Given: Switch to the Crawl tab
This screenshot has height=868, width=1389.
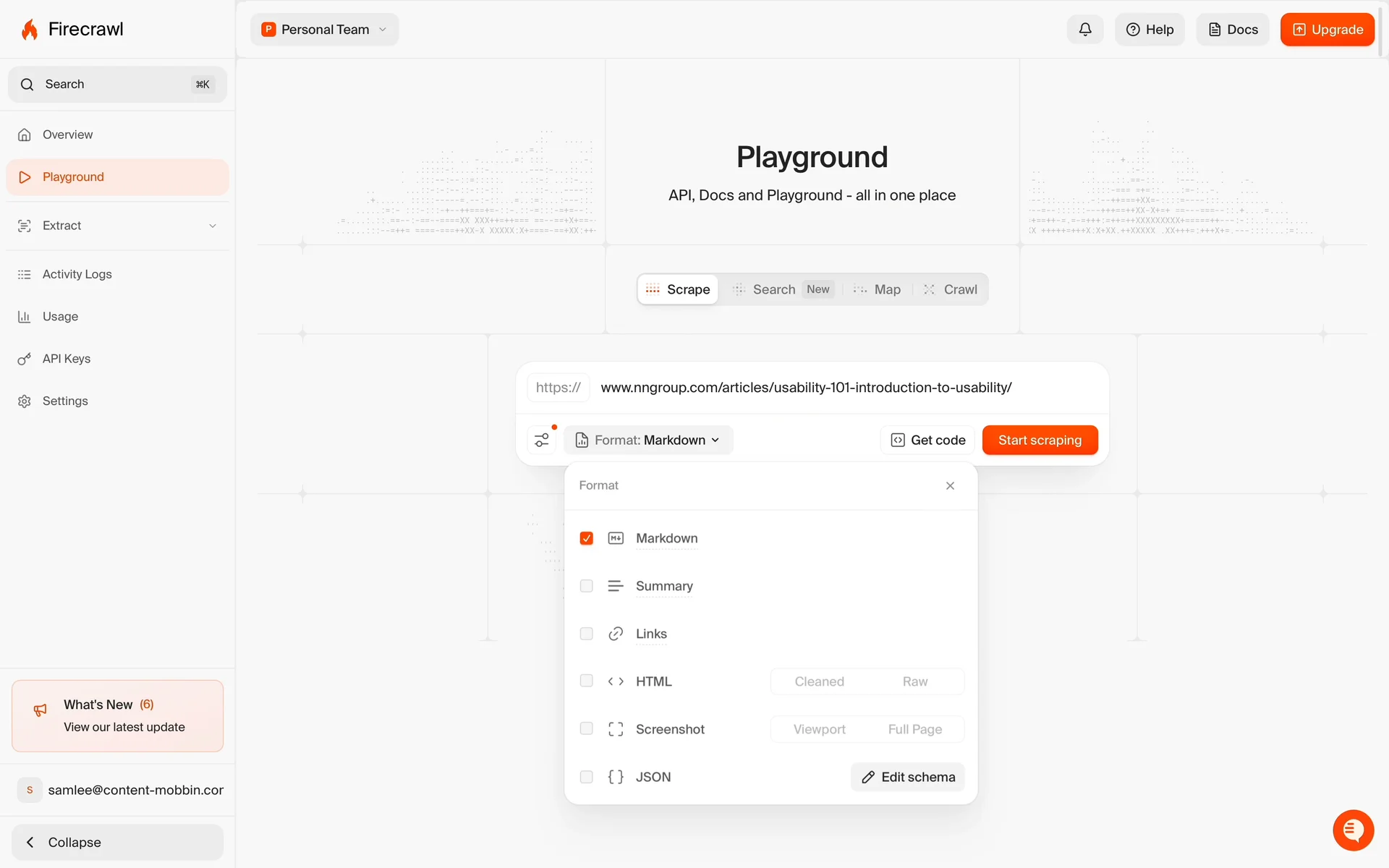Looking at the screenshot, I should (951, 289).
